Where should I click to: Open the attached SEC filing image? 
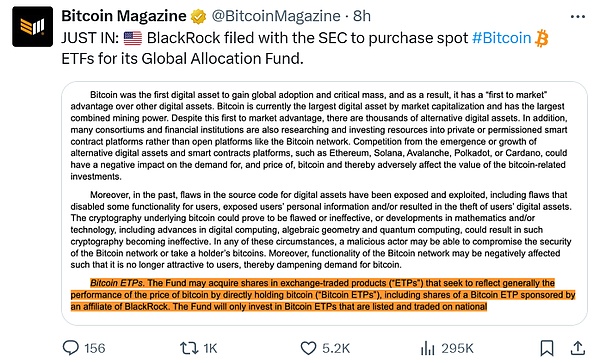click(x=324, y=203)
